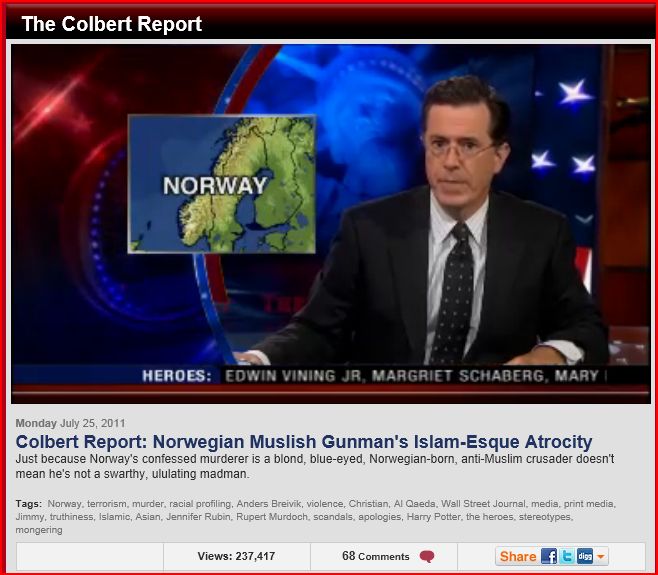Click the red comment bubble icon
The width and height of the screenshot is (658, 575).
tap(427, 557)
